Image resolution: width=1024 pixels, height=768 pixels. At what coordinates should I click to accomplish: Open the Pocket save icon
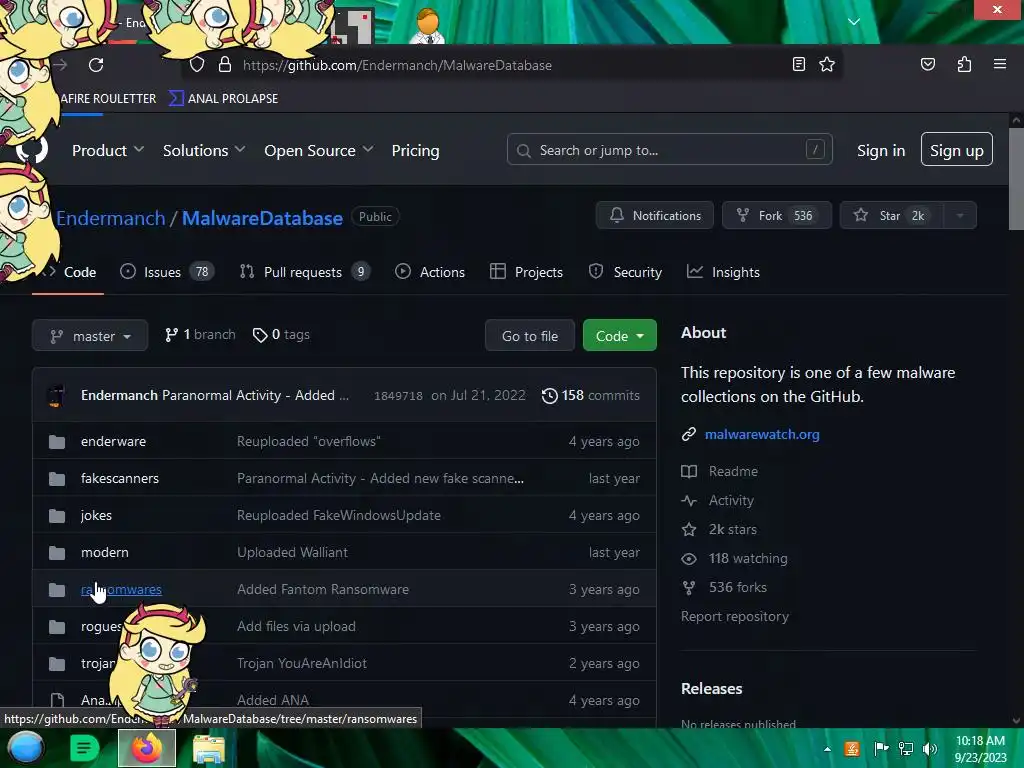pos(927,64)
